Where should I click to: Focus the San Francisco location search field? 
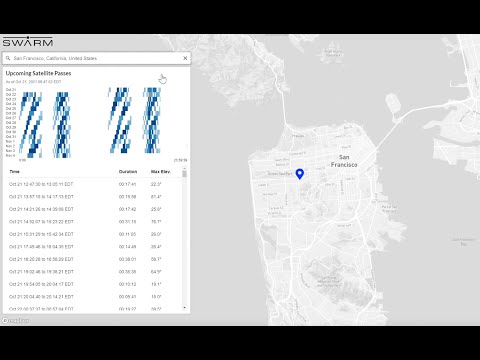tap(96, 58)
